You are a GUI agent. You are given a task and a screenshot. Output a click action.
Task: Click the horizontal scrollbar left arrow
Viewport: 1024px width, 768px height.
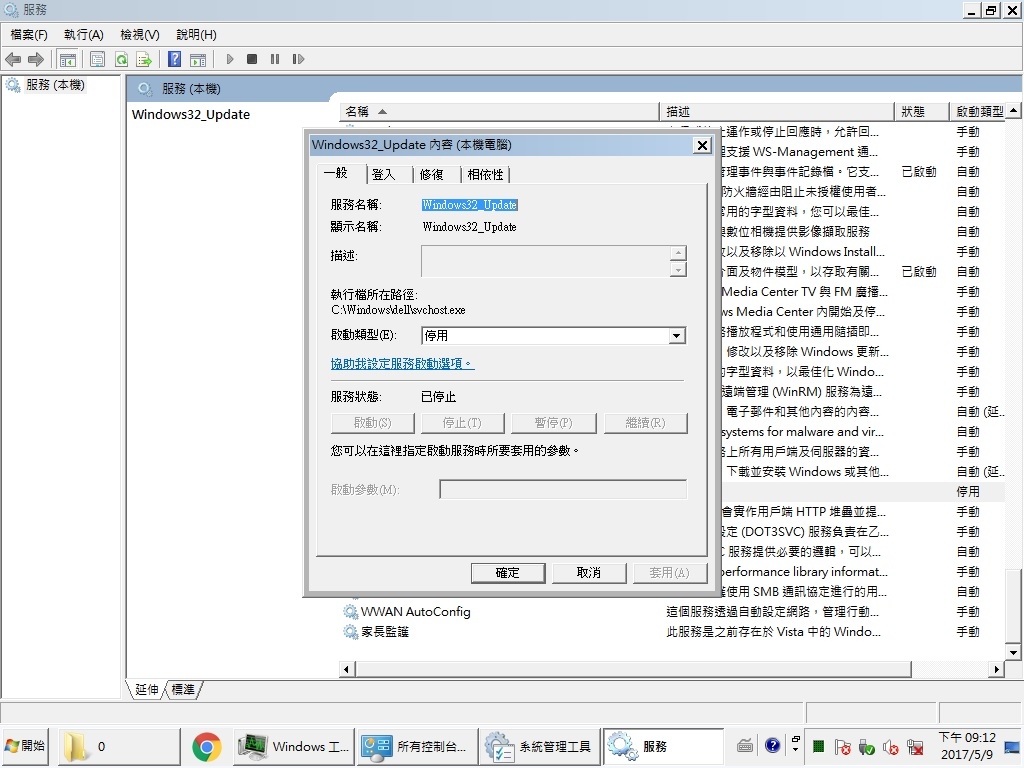coord(347,669)
